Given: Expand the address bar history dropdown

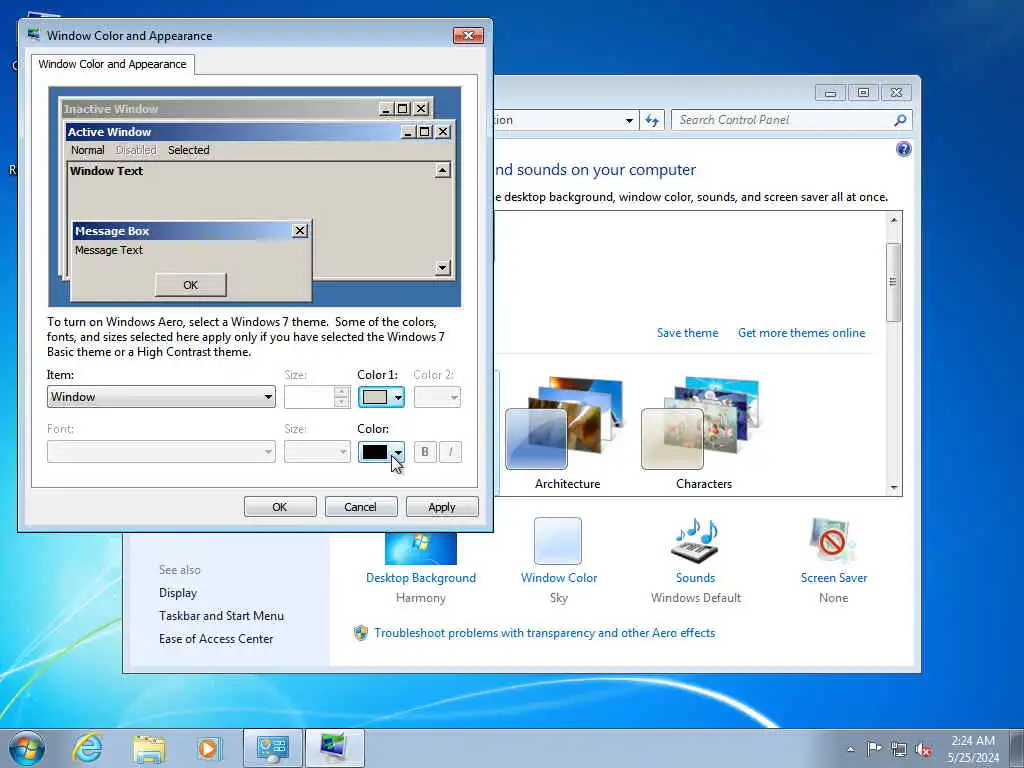Looking at the screenshot, I should 629,120.
